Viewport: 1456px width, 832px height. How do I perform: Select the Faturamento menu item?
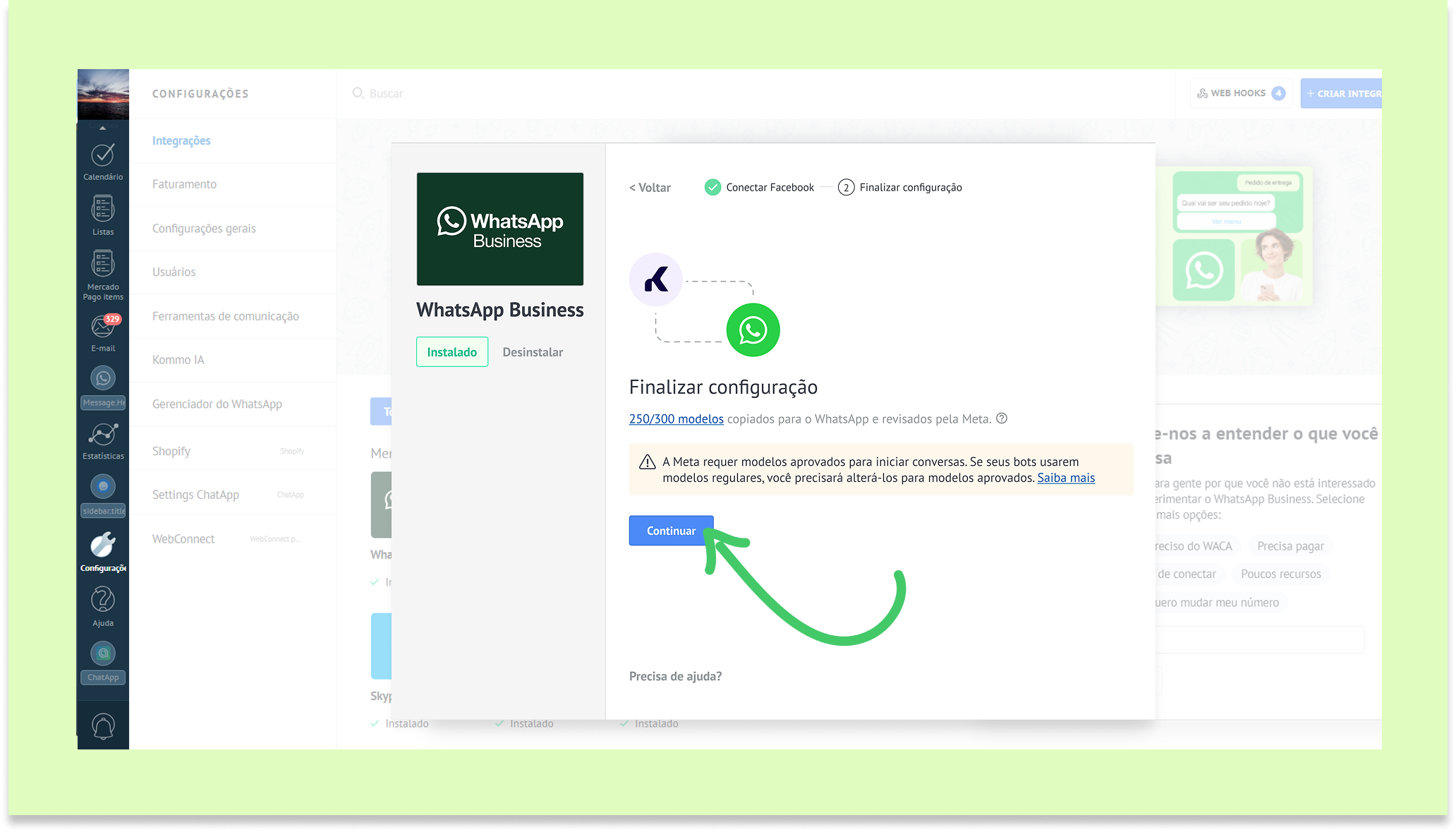point(184,184)
